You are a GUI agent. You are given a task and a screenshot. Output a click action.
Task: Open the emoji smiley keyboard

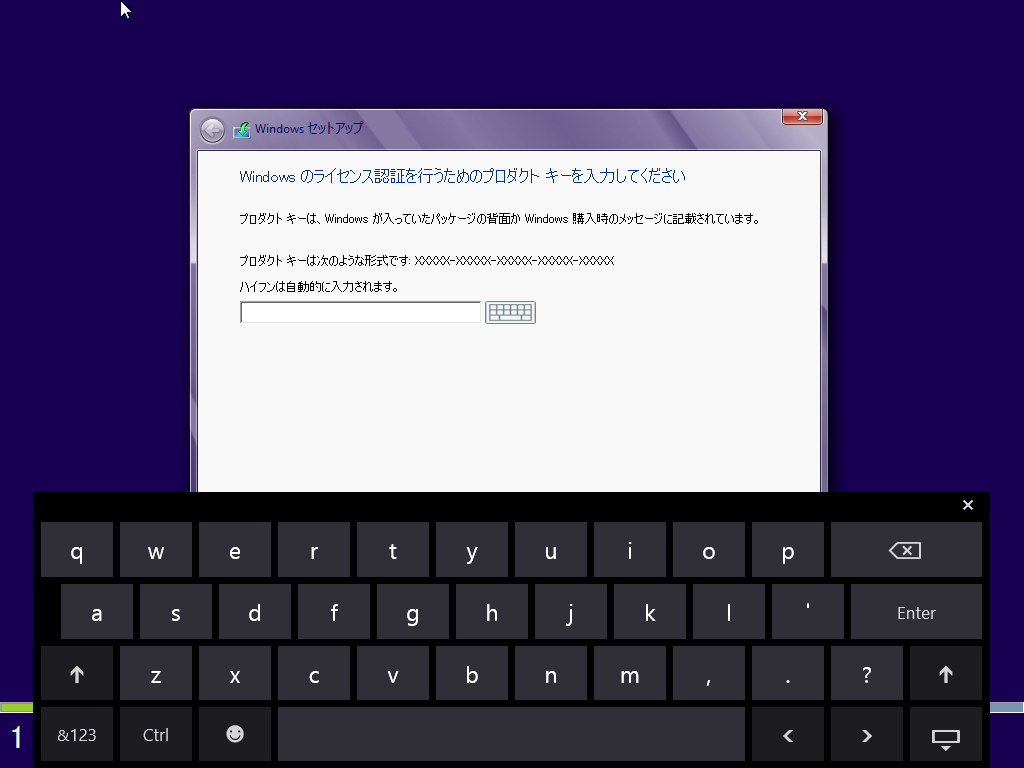[x=235, y=735]
